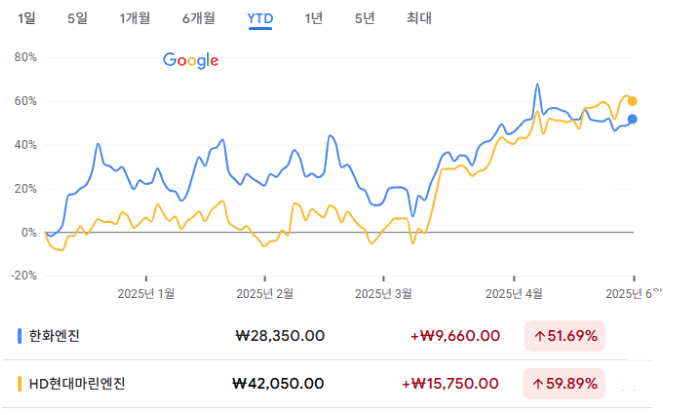The image size is (678, 415).
Task: Choose the 1개월 range tab
Action: click(135, 18)
